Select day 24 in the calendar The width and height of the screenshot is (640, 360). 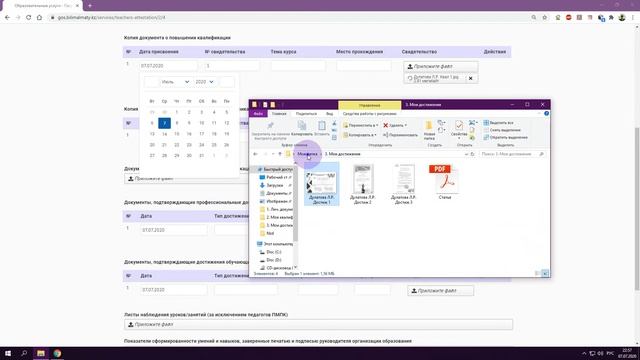pos(201,145)
